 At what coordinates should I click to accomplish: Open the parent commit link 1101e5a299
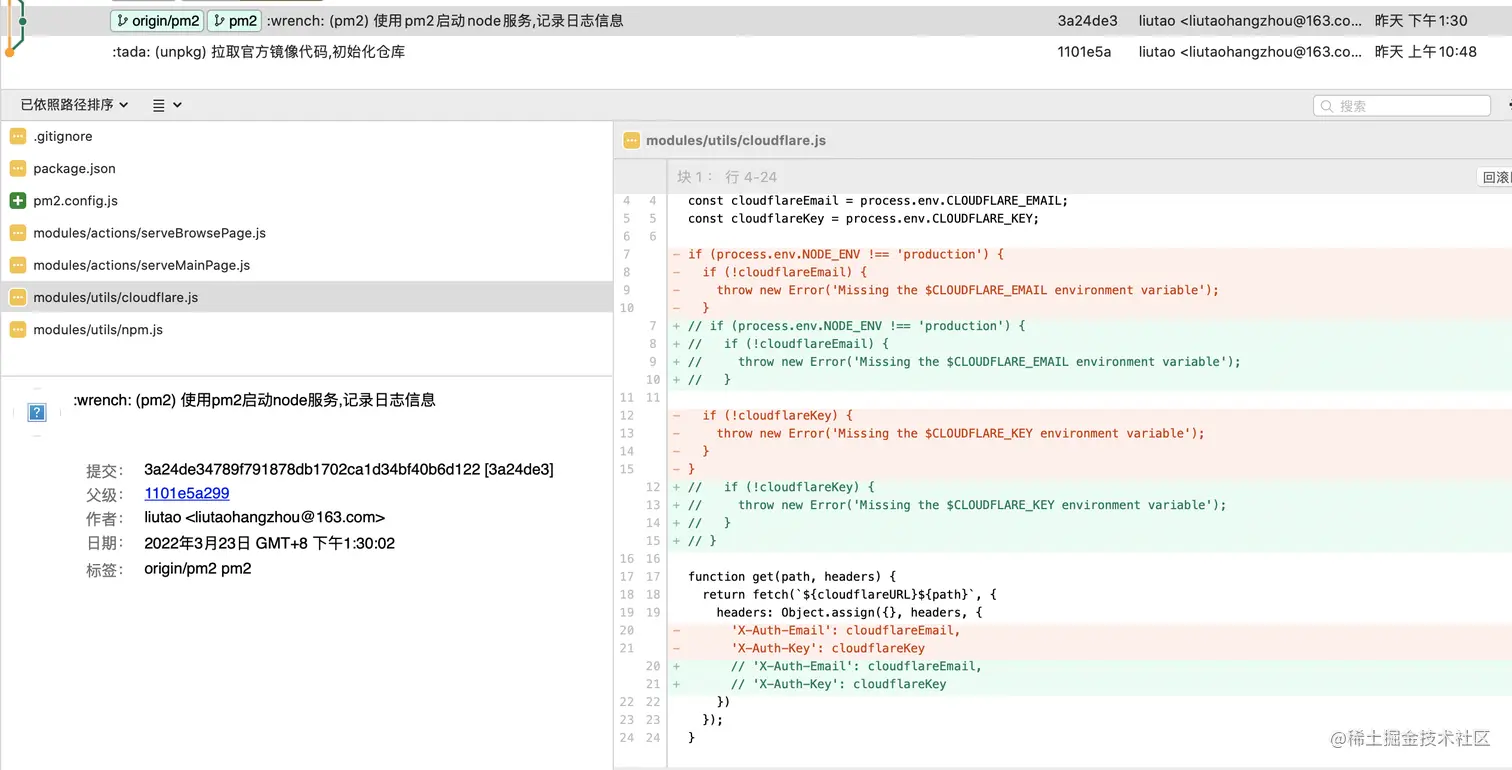click(x=187, y=493)
